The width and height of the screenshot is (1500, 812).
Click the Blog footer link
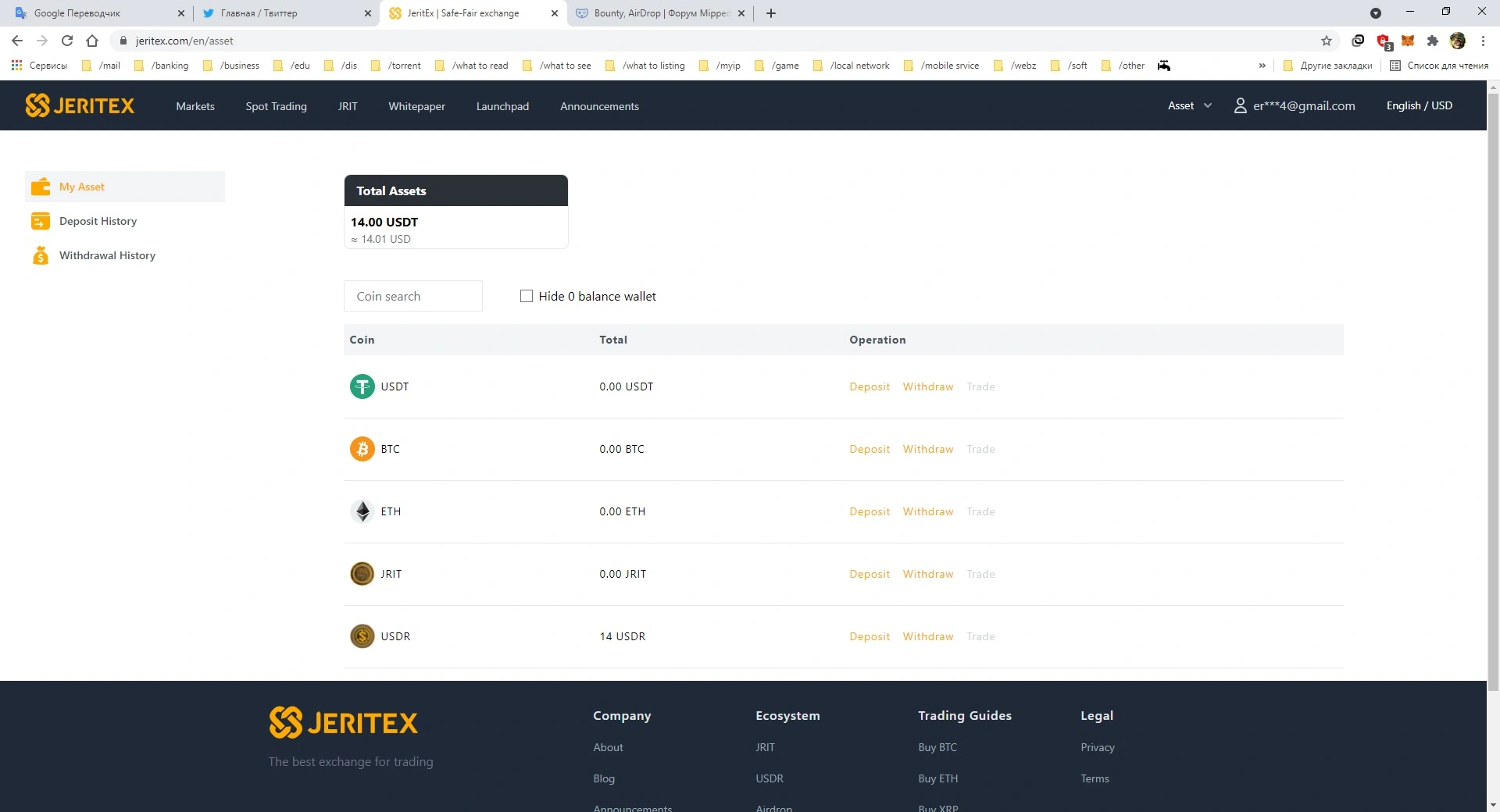(x=604, y=778)
